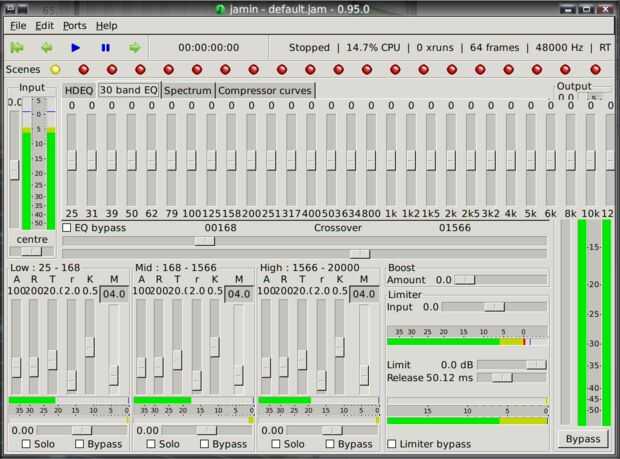The image size is (620, 459).
Task: Check Solo on the High band
Action: point(277,444)
